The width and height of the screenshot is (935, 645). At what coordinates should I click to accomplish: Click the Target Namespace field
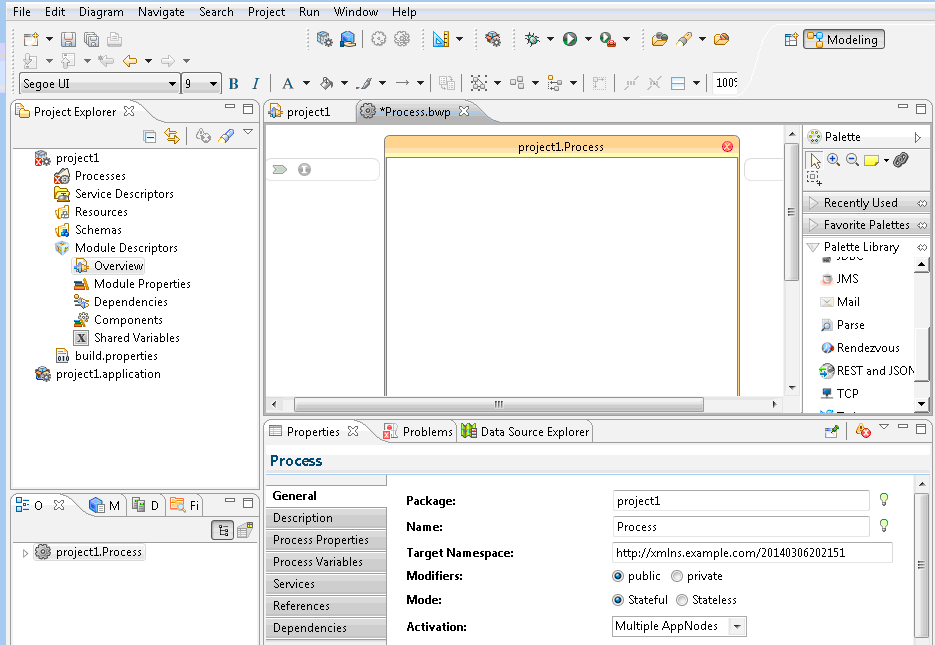pos(752,552)
